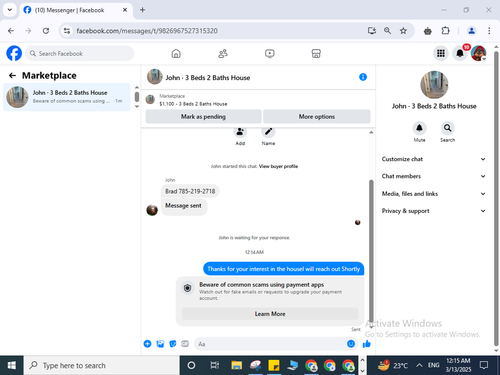Open listing thumbnail beside $1,100 price
This screenshot has height=375, width=500.
[150, 99]
